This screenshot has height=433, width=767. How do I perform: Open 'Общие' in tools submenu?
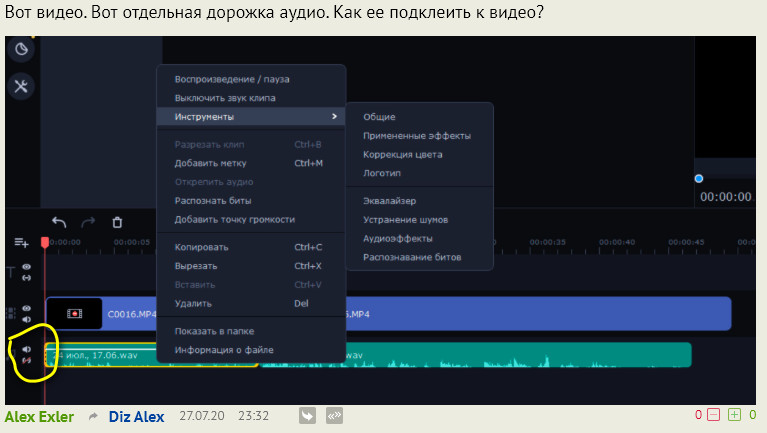[x=419, y=117]
